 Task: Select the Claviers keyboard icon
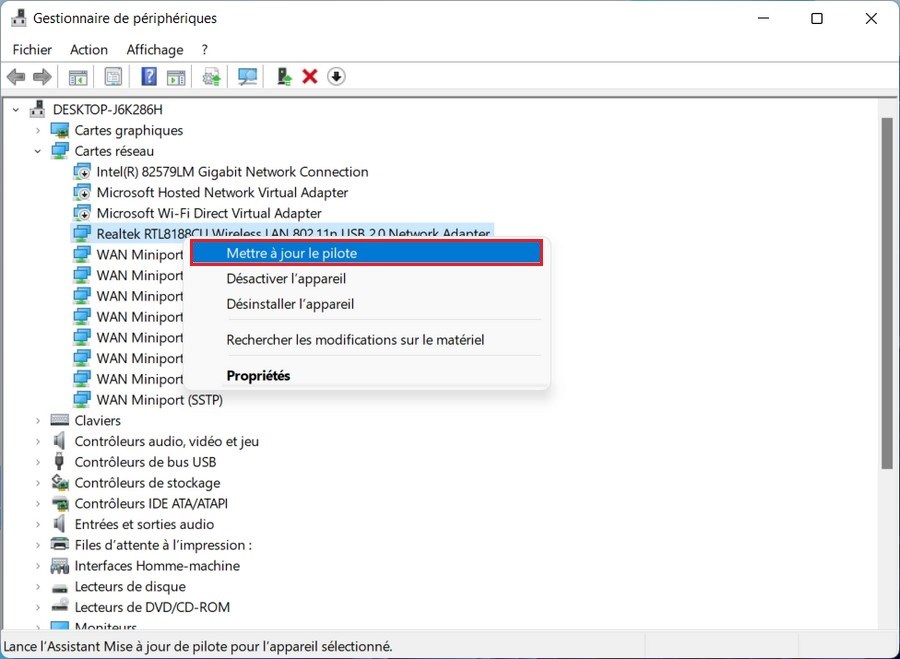click(60, 420)
